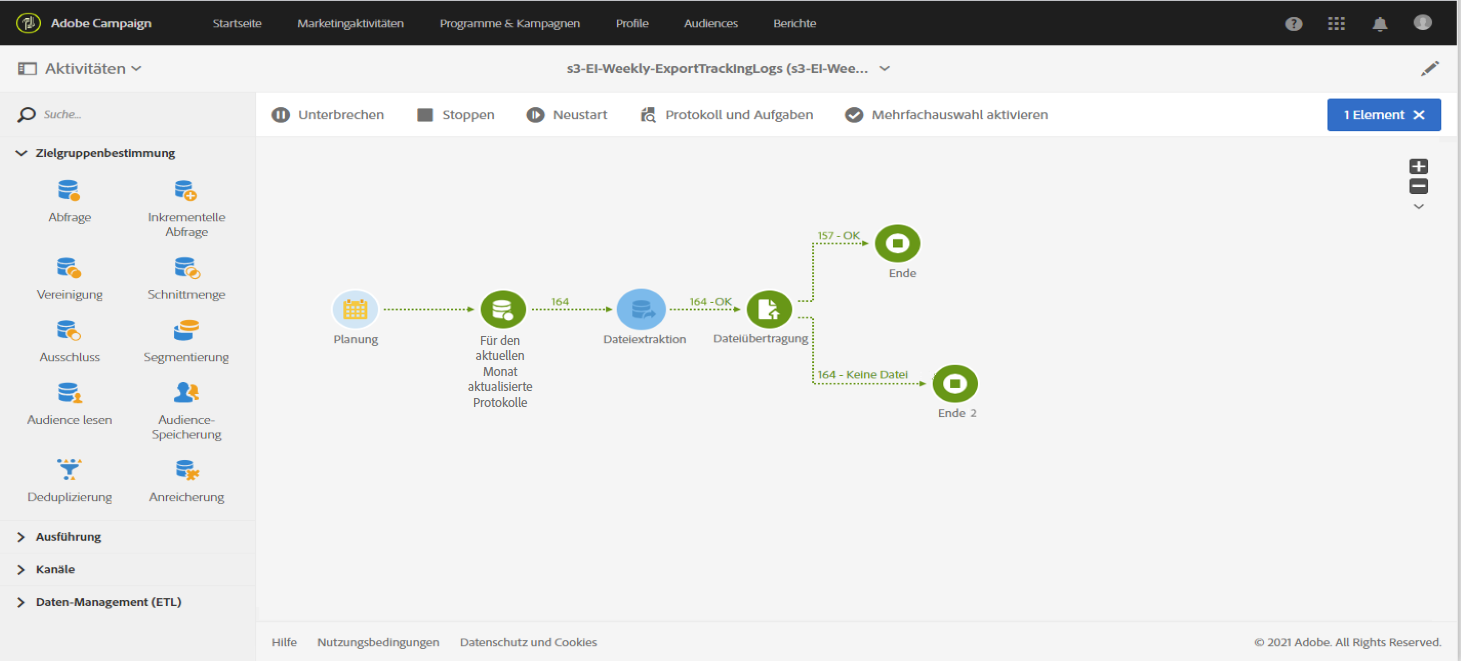The width and height of the screenshot is (1461, 661).
Task: Click the Dateiextraktion node
Action: tap(640, 309)
